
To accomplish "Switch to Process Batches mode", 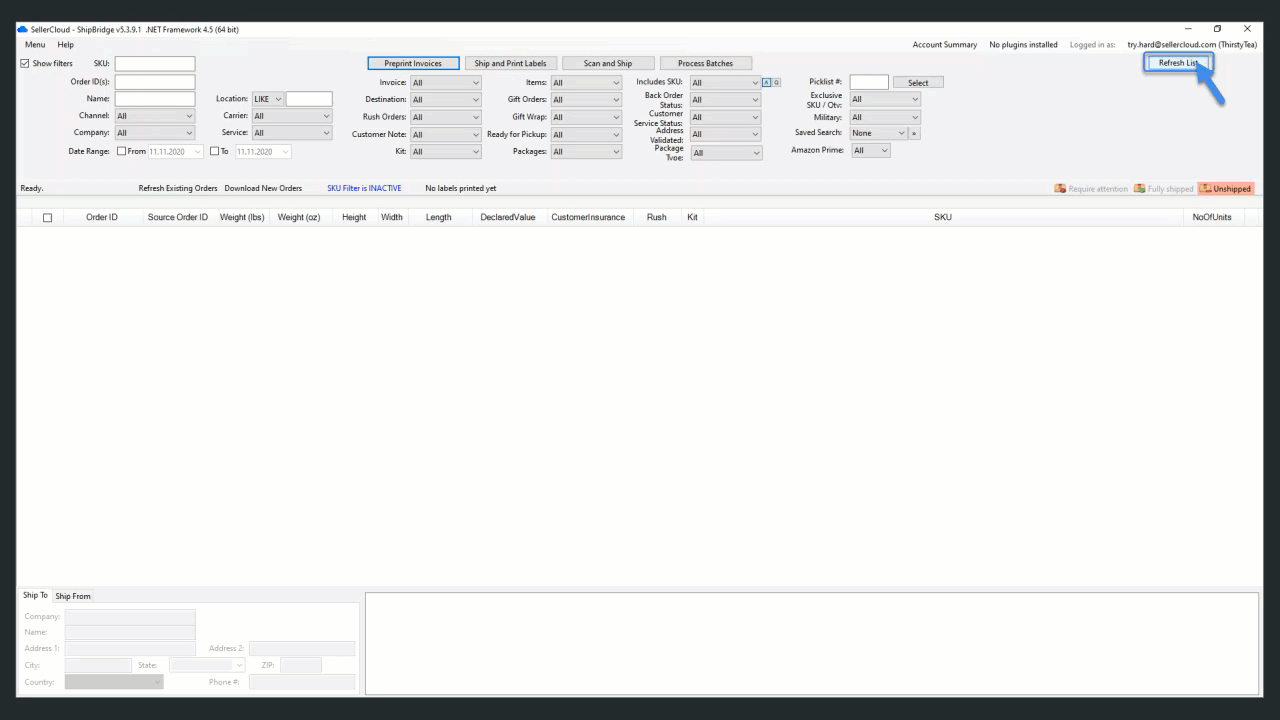I will point(705,63).
